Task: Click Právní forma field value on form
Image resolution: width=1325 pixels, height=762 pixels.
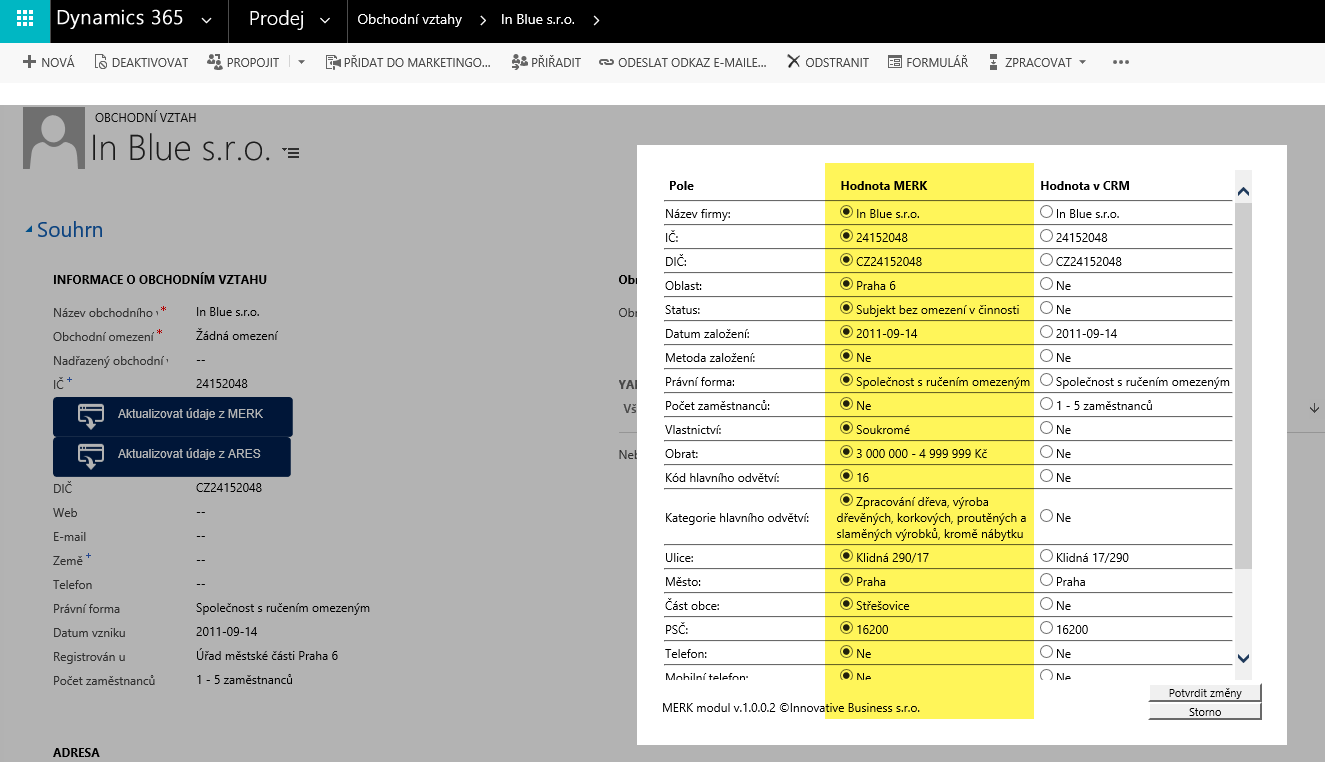Action: point(283,608)
